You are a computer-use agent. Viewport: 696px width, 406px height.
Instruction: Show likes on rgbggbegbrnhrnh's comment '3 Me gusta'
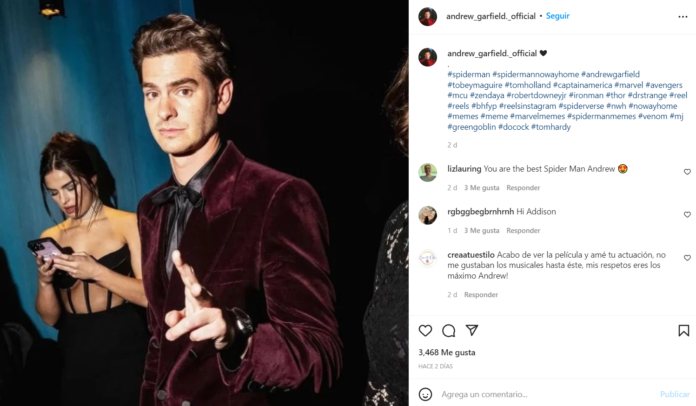[482, 230]
